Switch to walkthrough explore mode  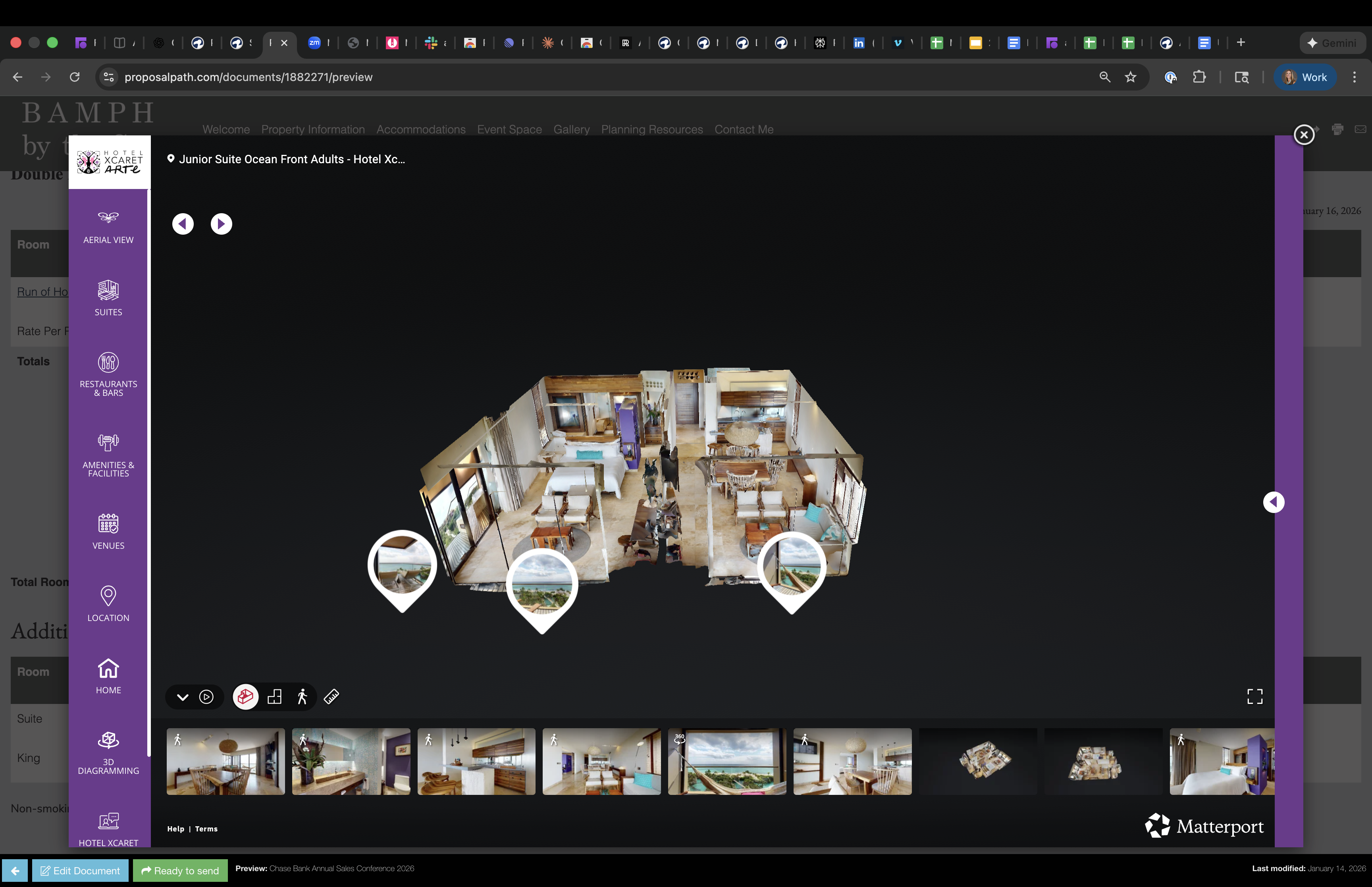302,697
